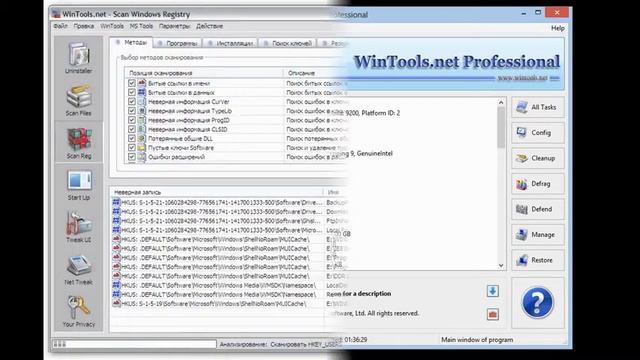Toggle Неверная информация ProgID checkbox

[x=131, y=120]
